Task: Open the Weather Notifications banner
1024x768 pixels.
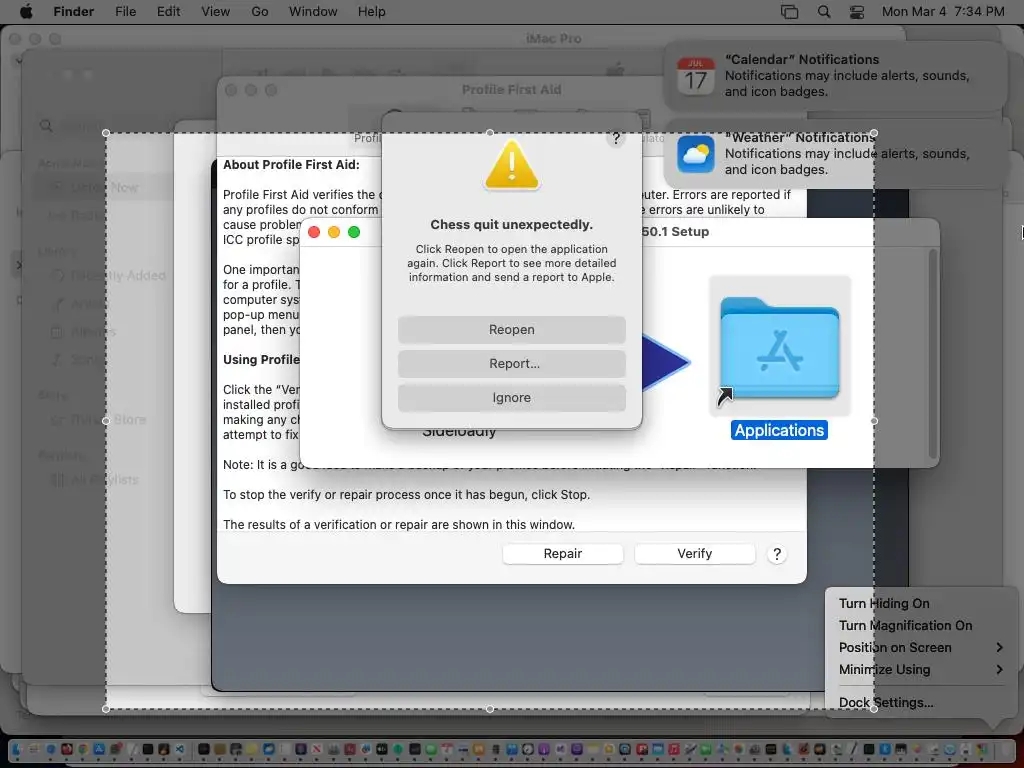Action: point(835,154)
